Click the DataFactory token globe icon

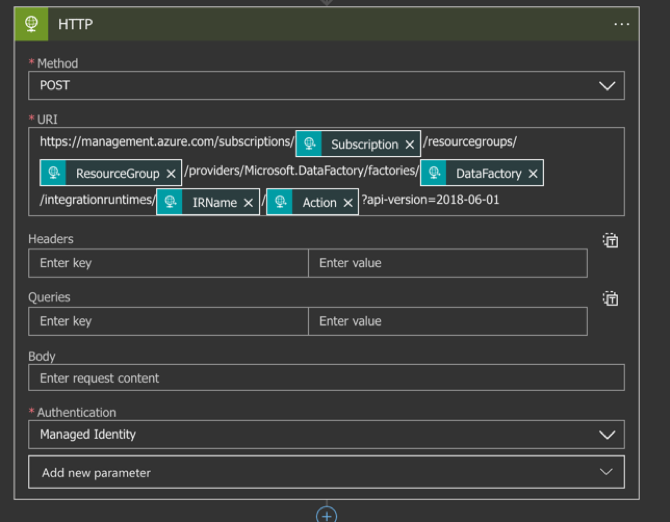point(434,173)
